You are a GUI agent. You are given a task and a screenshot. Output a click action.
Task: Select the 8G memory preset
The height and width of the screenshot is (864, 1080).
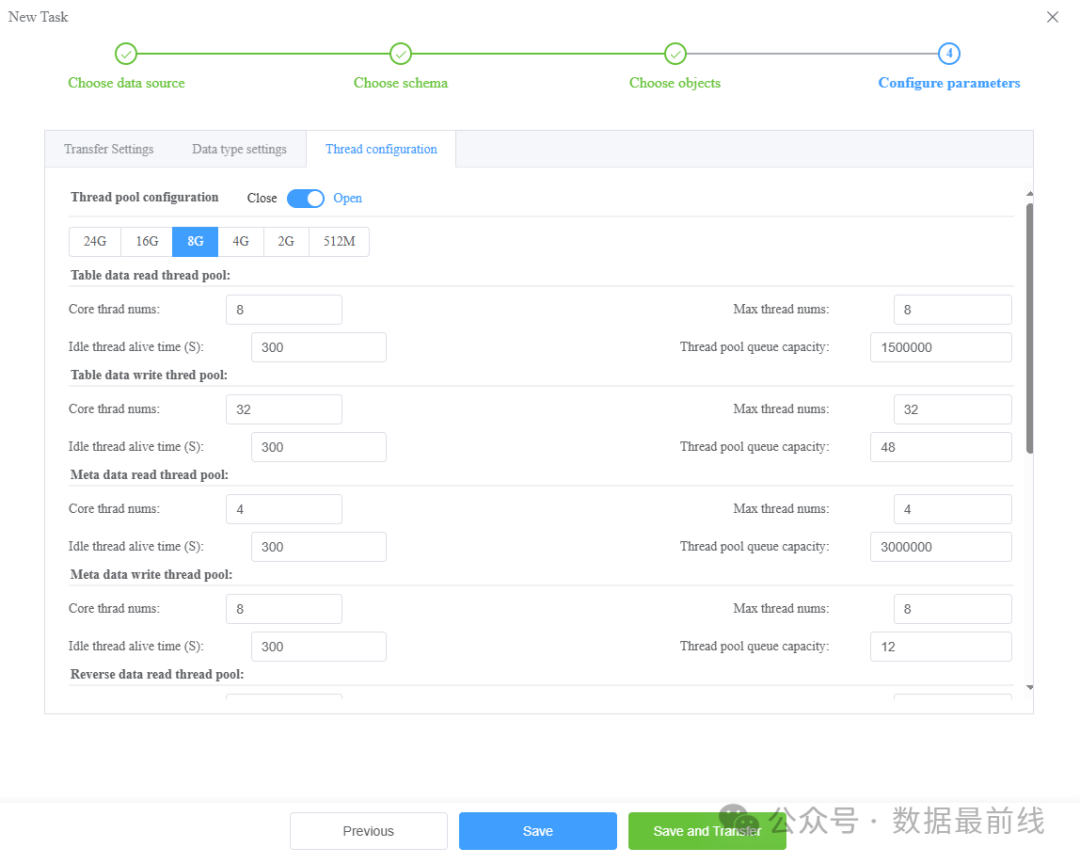(196, 242)
